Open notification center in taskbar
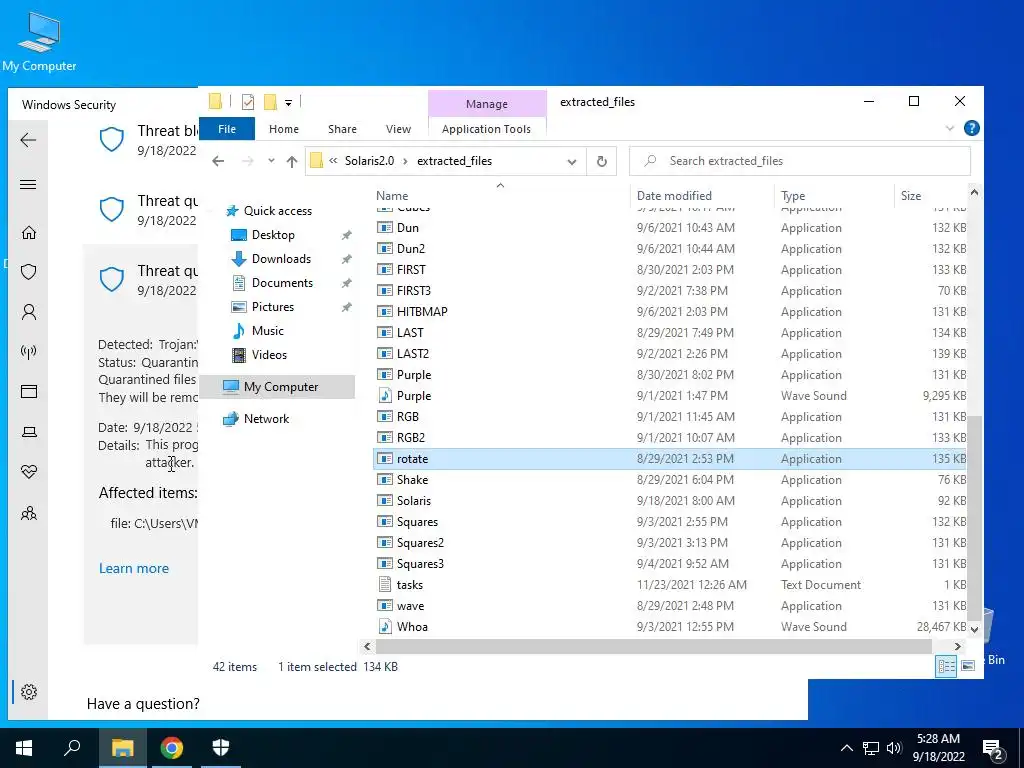1024x768 pixels. [x=993, y=749]
